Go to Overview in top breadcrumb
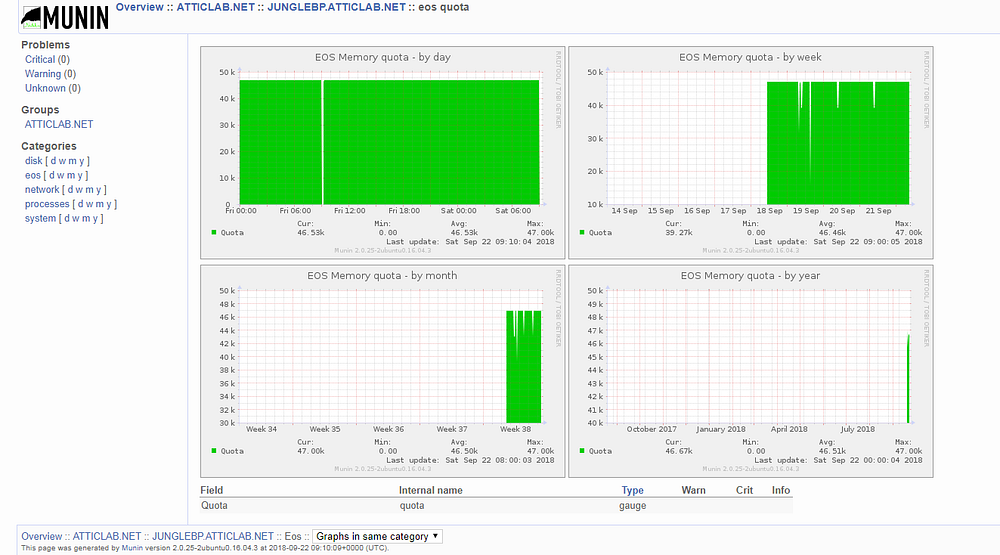1000x555 pixels. click(140, 7)
